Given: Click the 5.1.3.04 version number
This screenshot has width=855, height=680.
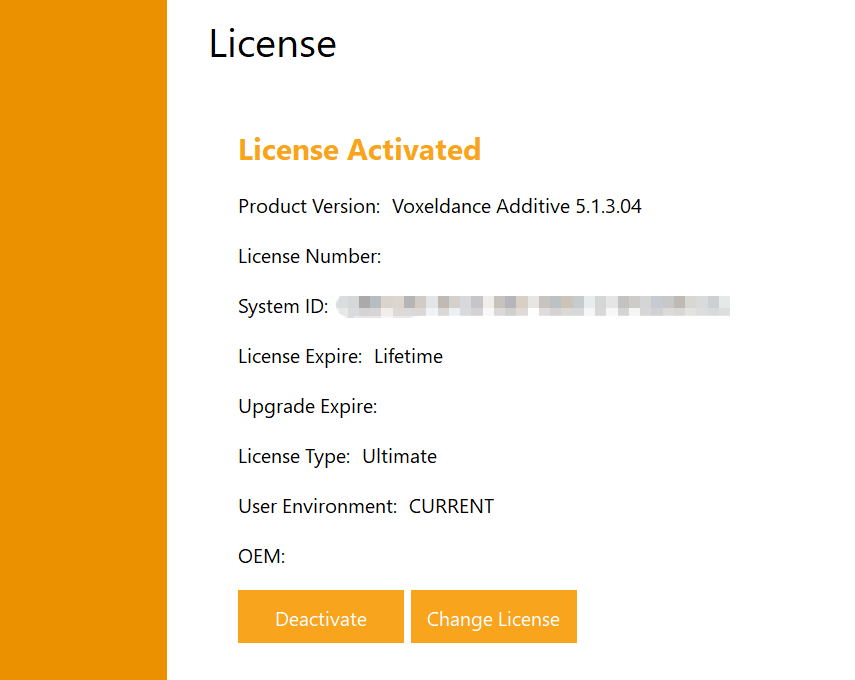Looking at the screenshot, I should (x=608, y=207).
